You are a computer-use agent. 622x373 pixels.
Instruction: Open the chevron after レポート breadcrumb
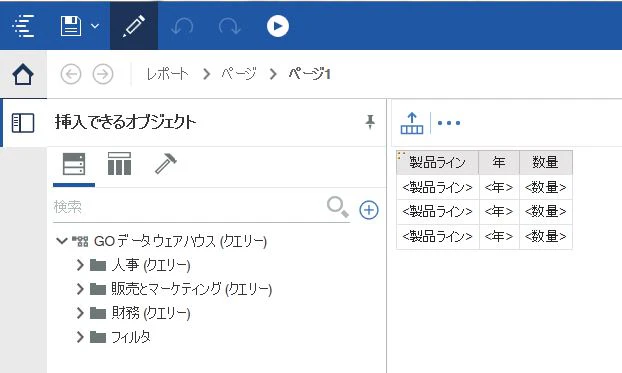pyautogui.click(x=206, y=74)
